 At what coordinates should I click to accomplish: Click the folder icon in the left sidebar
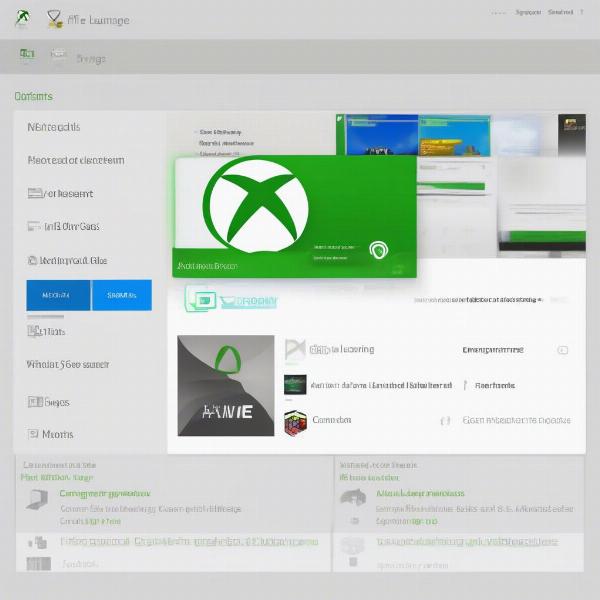point(35,193)
